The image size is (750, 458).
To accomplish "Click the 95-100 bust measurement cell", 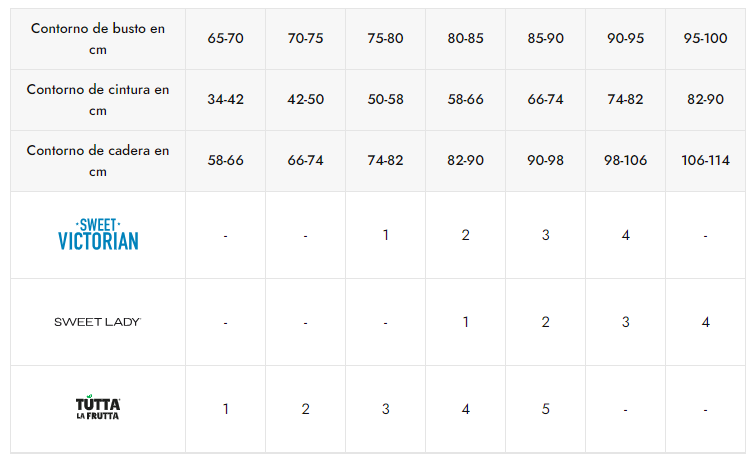I will pos(705,39).
